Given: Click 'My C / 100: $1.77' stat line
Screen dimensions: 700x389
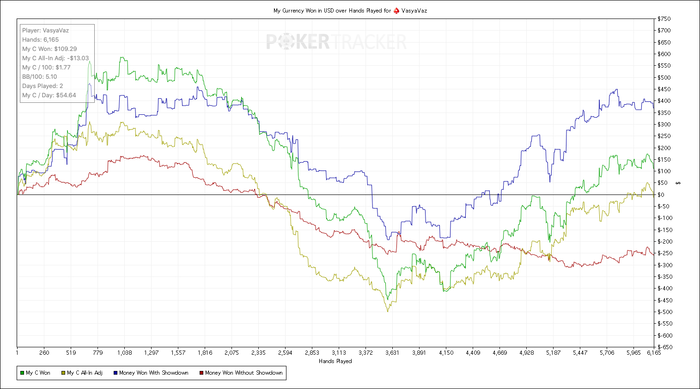Looking at the screenshot, I should 46,67.
